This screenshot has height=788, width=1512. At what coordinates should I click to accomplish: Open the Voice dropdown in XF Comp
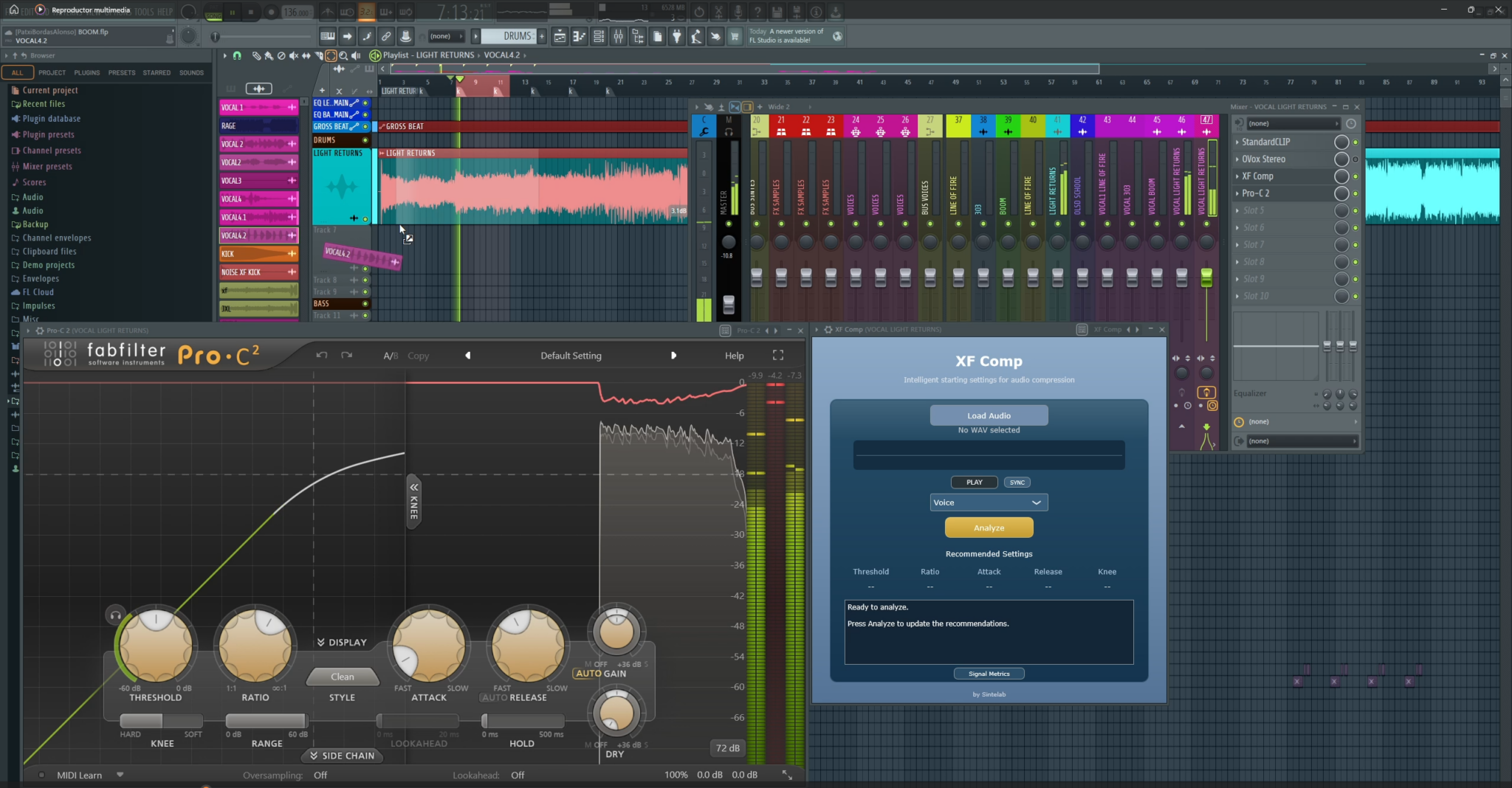coord(989,502)
